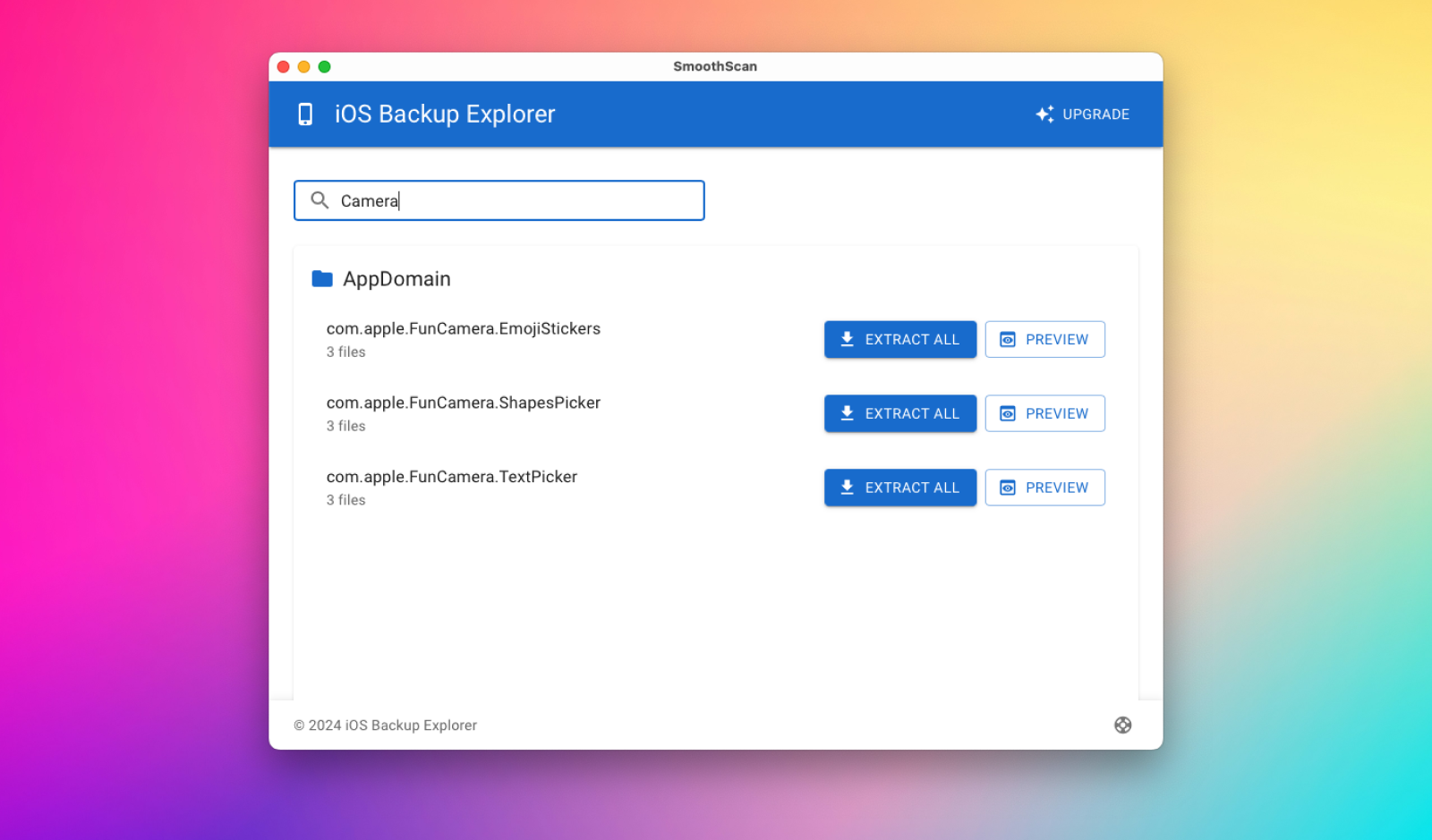The width and height of the screenshot is (1432, 840).
Task: Select com.apple.FunCamera.TextPicker entry
Action: click(452, 477)
